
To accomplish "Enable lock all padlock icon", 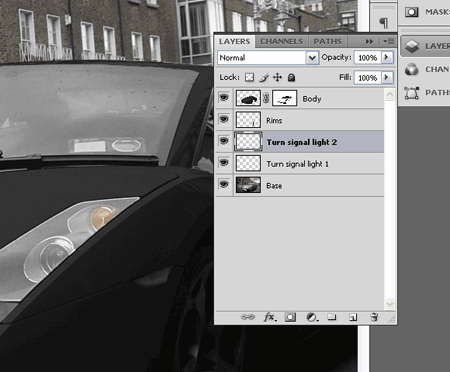I will (x=291, y=78).
